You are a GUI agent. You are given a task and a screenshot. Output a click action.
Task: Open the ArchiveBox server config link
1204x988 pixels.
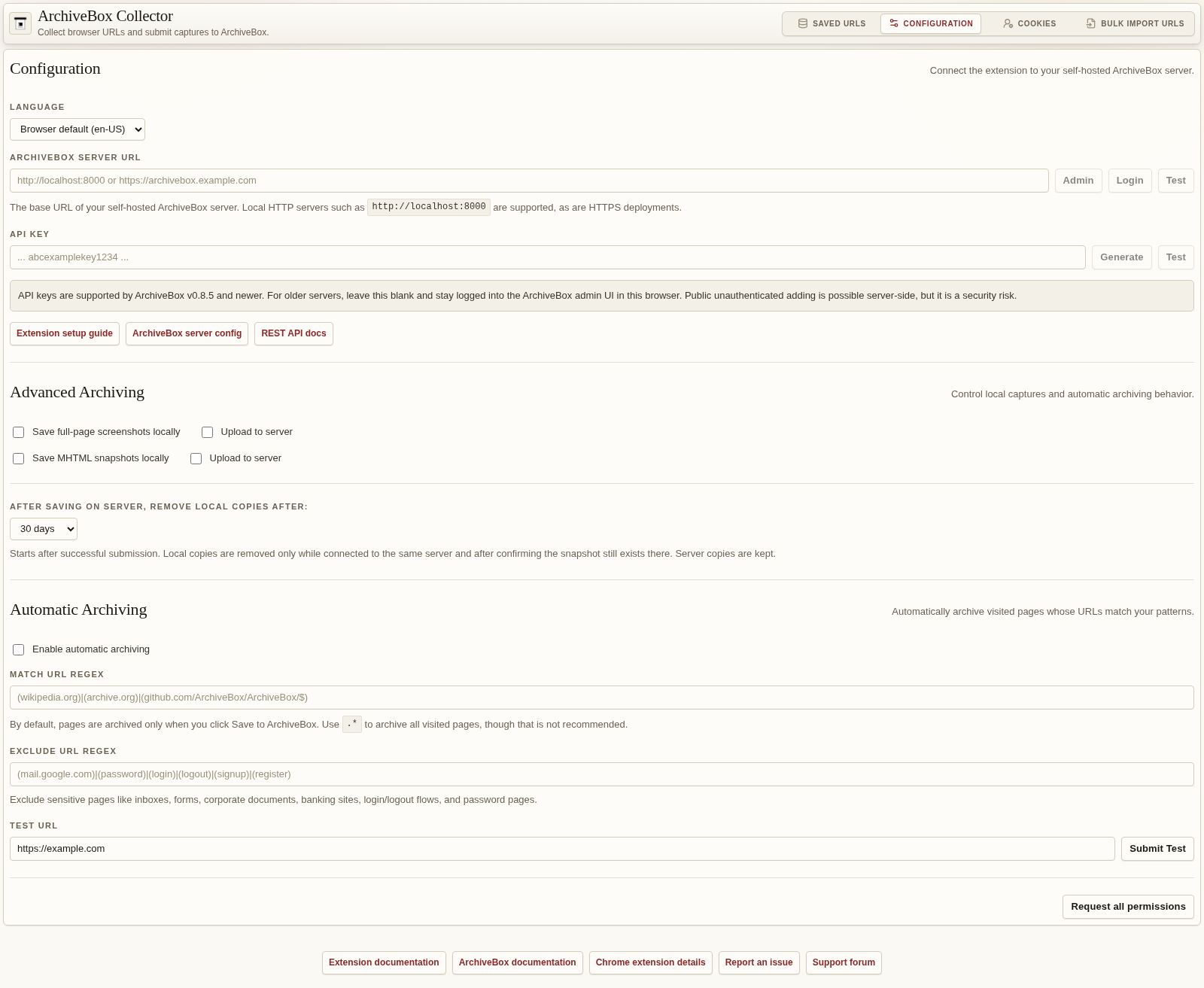(187, 333)
